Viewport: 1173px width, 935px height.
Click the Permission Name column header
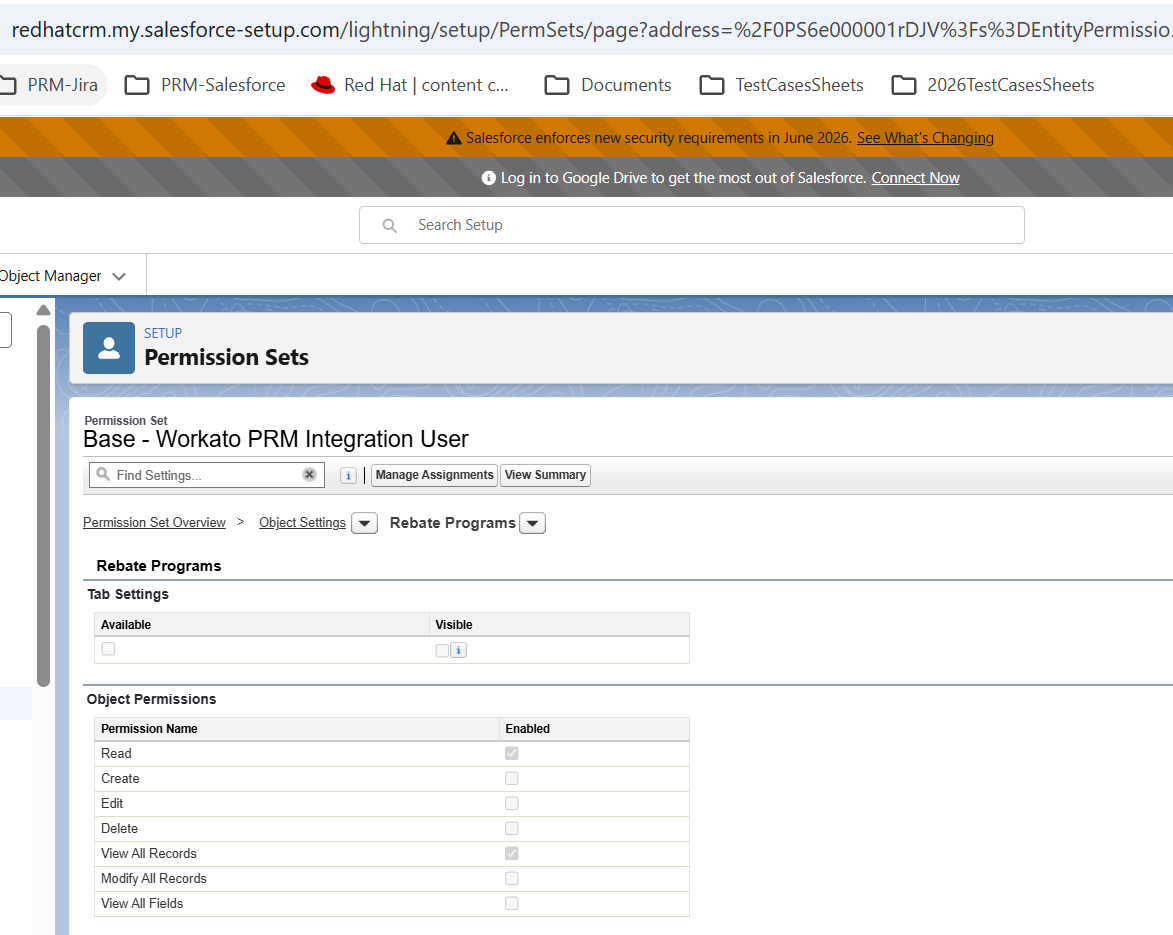point(150,729)
